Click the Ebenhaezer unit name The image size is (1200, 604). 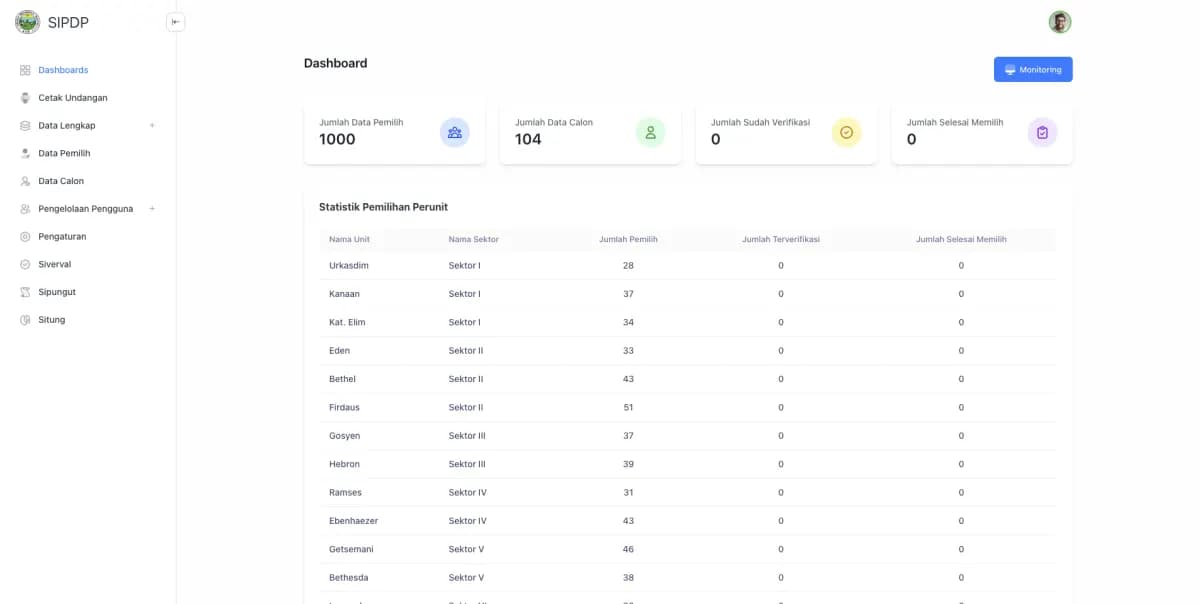354,521
